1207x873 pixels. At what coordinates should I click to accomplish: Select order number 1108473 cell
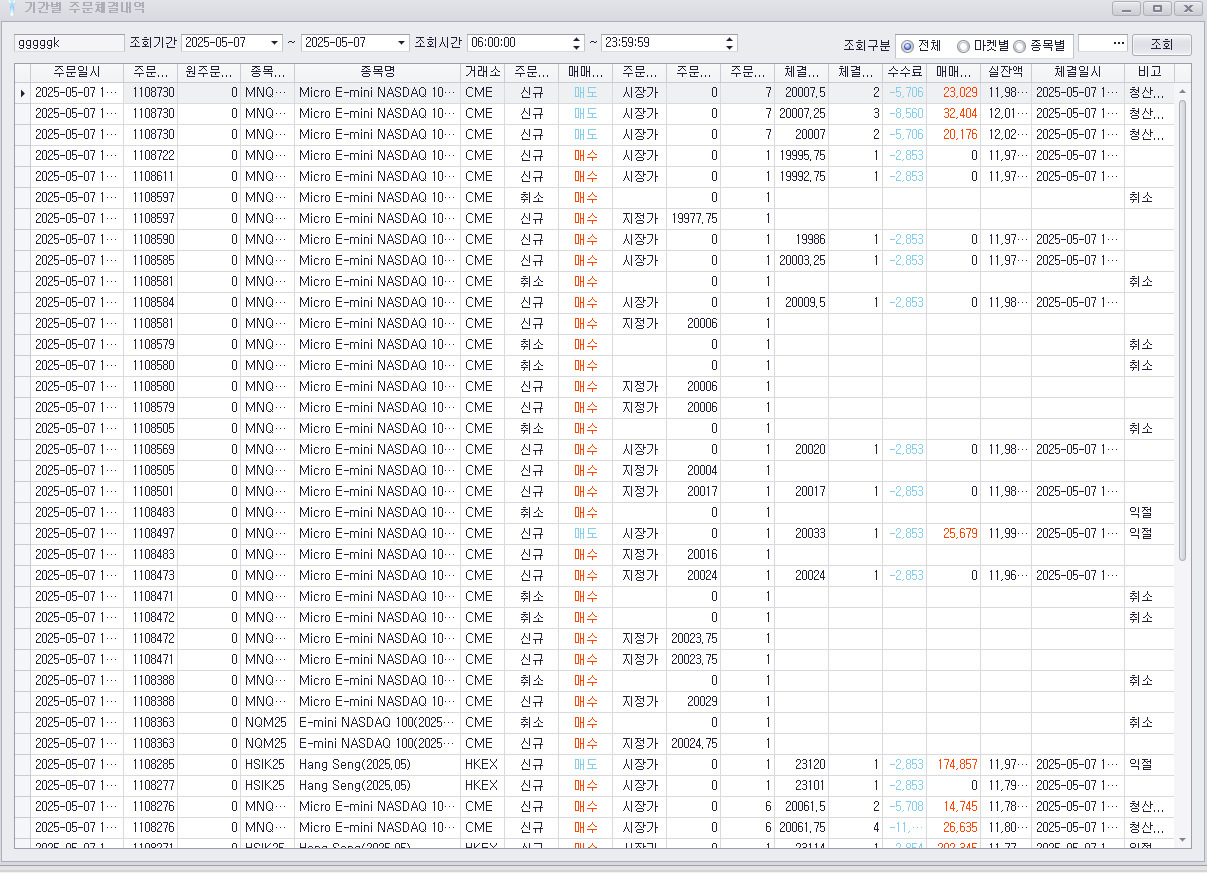(153, 576)
